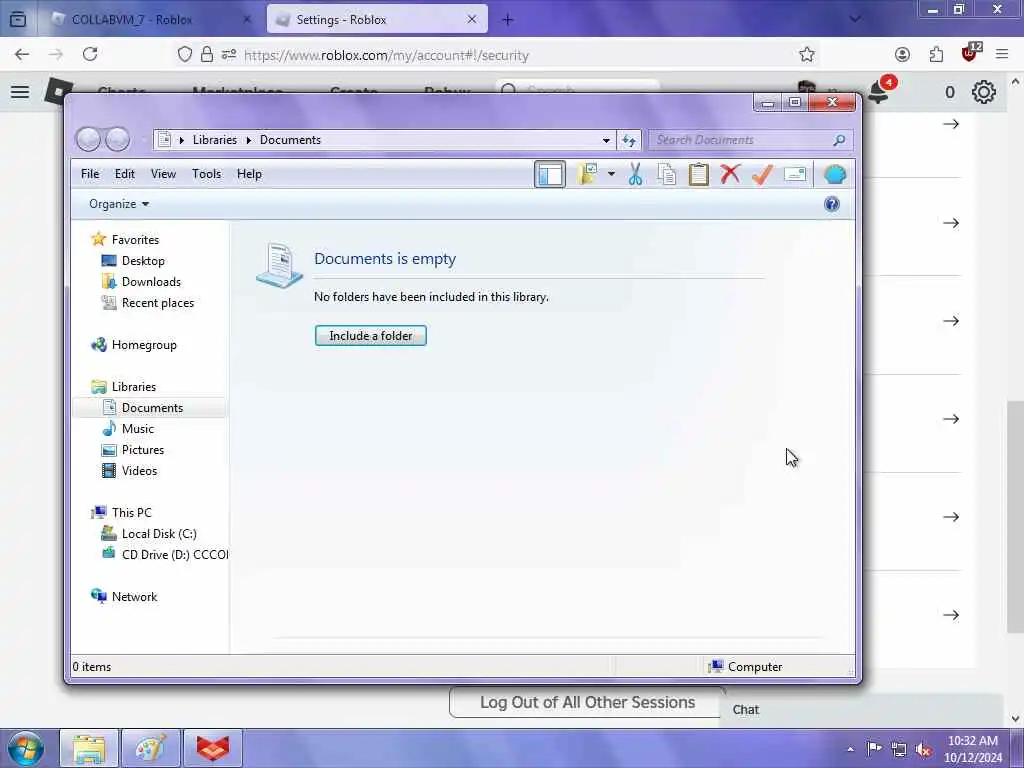Viewport: 1024px width, 768px height.
Task: Click the Cut scissors icon
Action: coord(635,174)
